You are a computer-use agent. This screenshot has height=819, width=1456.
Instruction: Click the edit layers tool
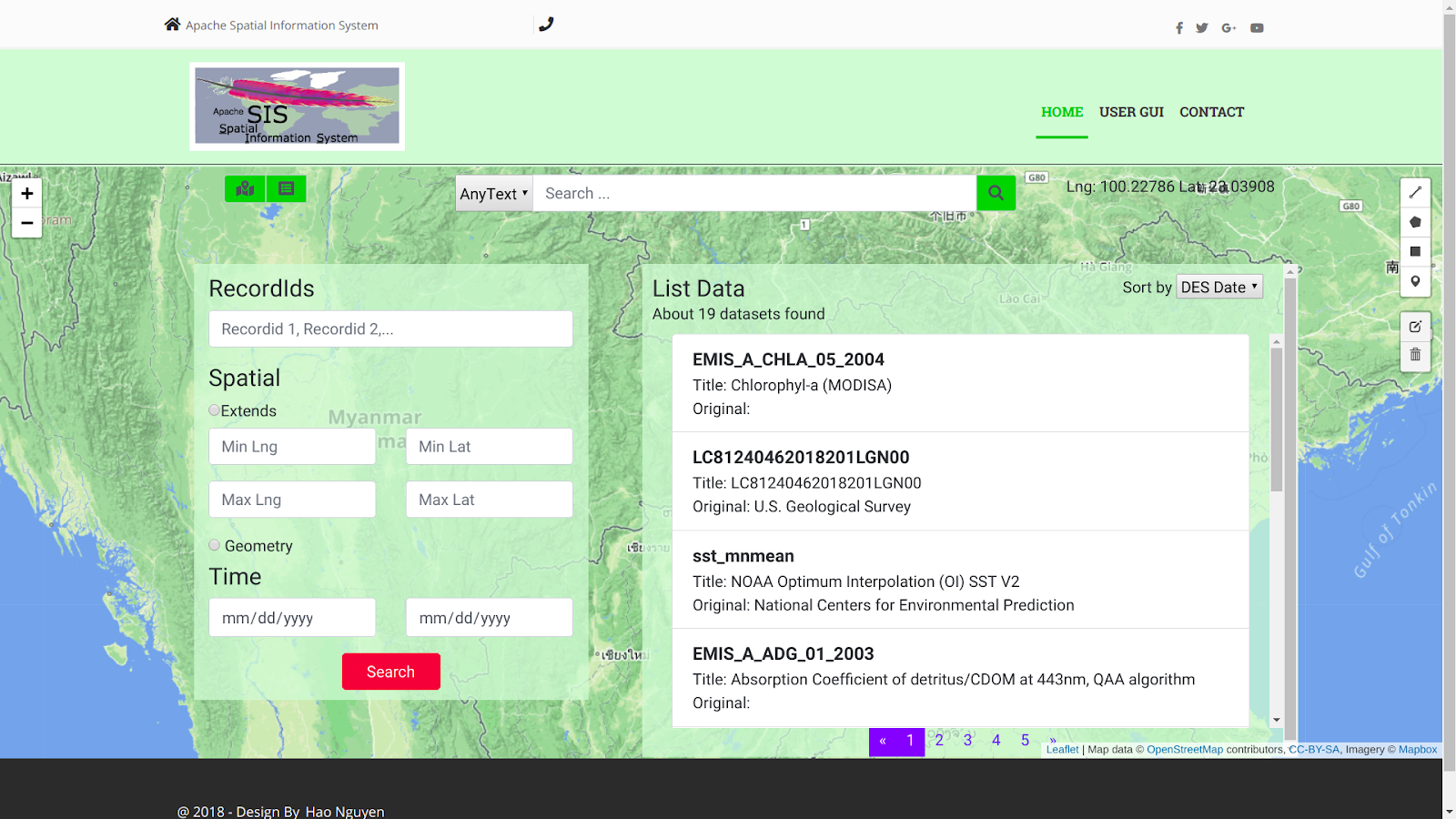1415,326
